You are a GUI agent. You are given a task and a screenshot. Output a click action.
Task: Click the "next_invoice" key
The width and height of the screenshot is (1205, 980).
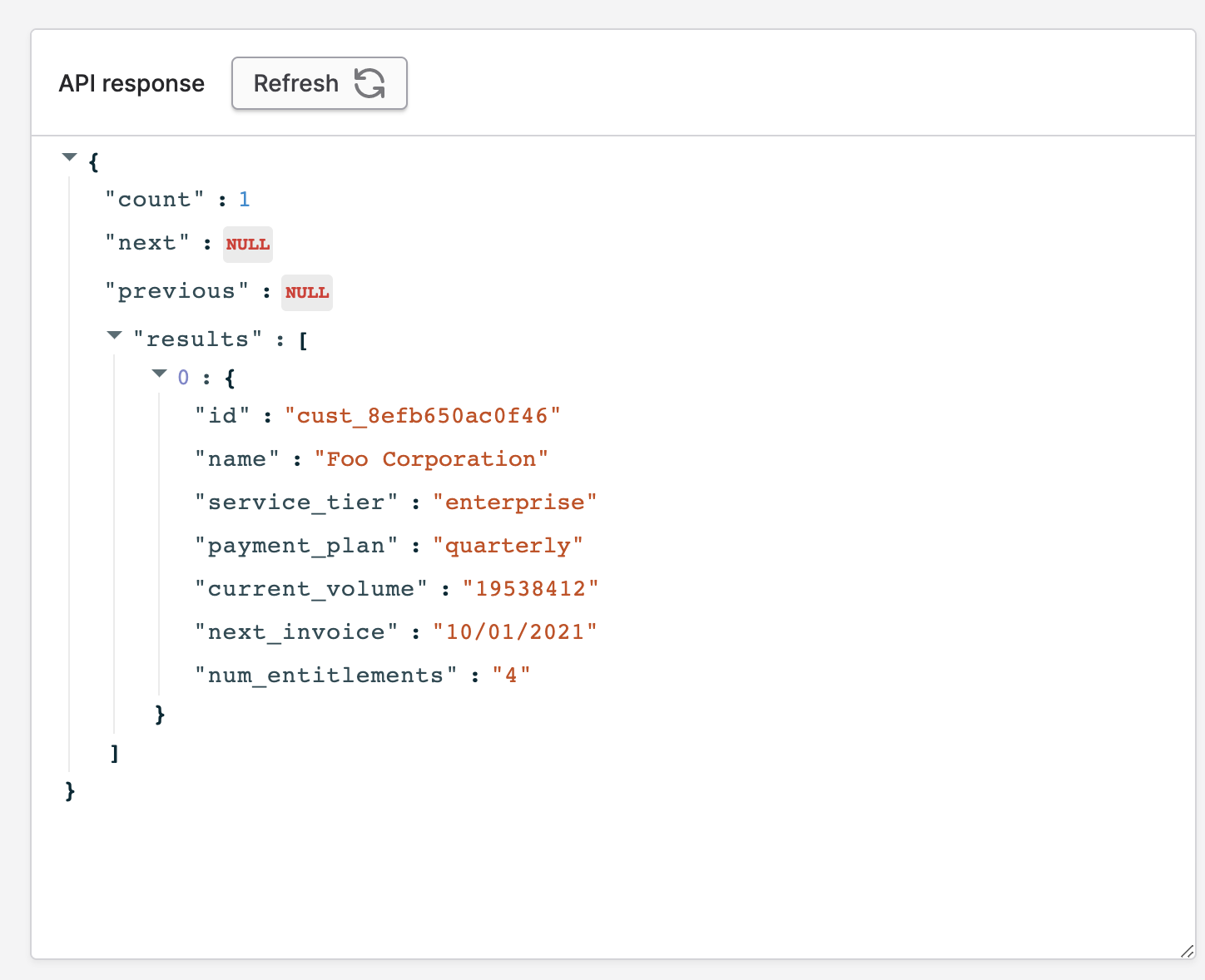pyautogui.click(x=296, y=632)
